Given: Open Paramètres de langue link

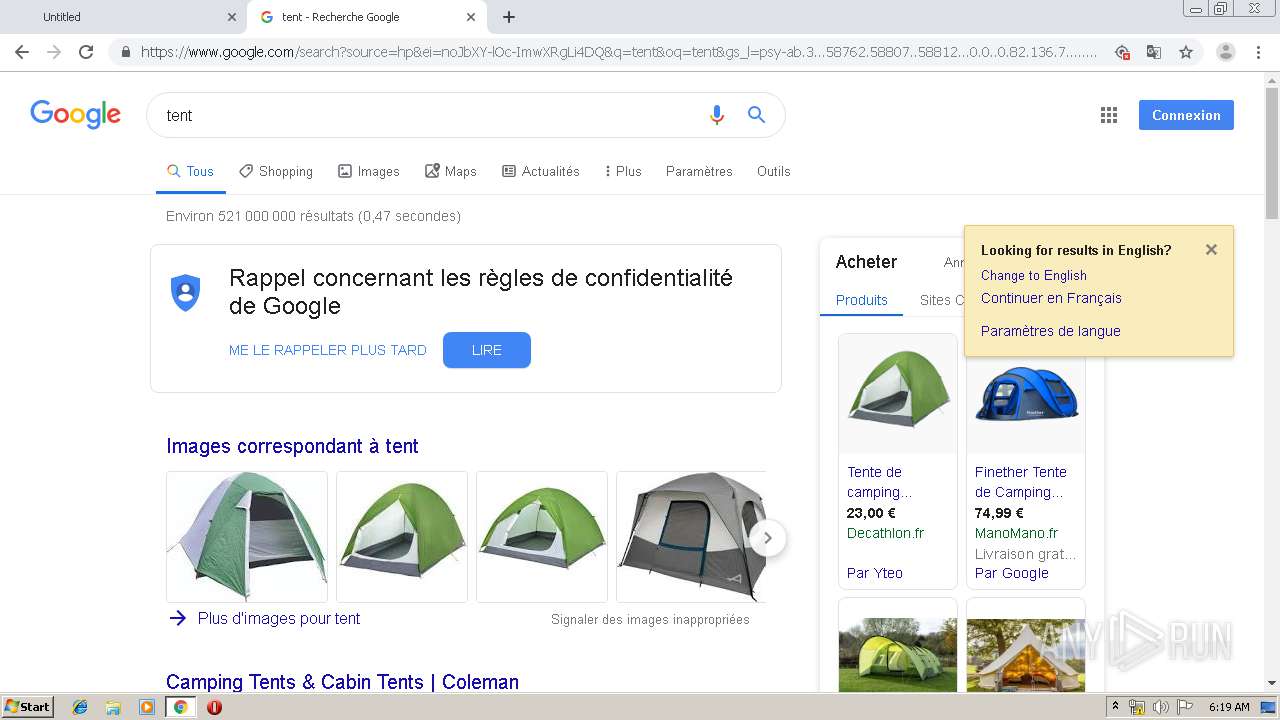Looking at the screenshot, I should [1051, 331].
